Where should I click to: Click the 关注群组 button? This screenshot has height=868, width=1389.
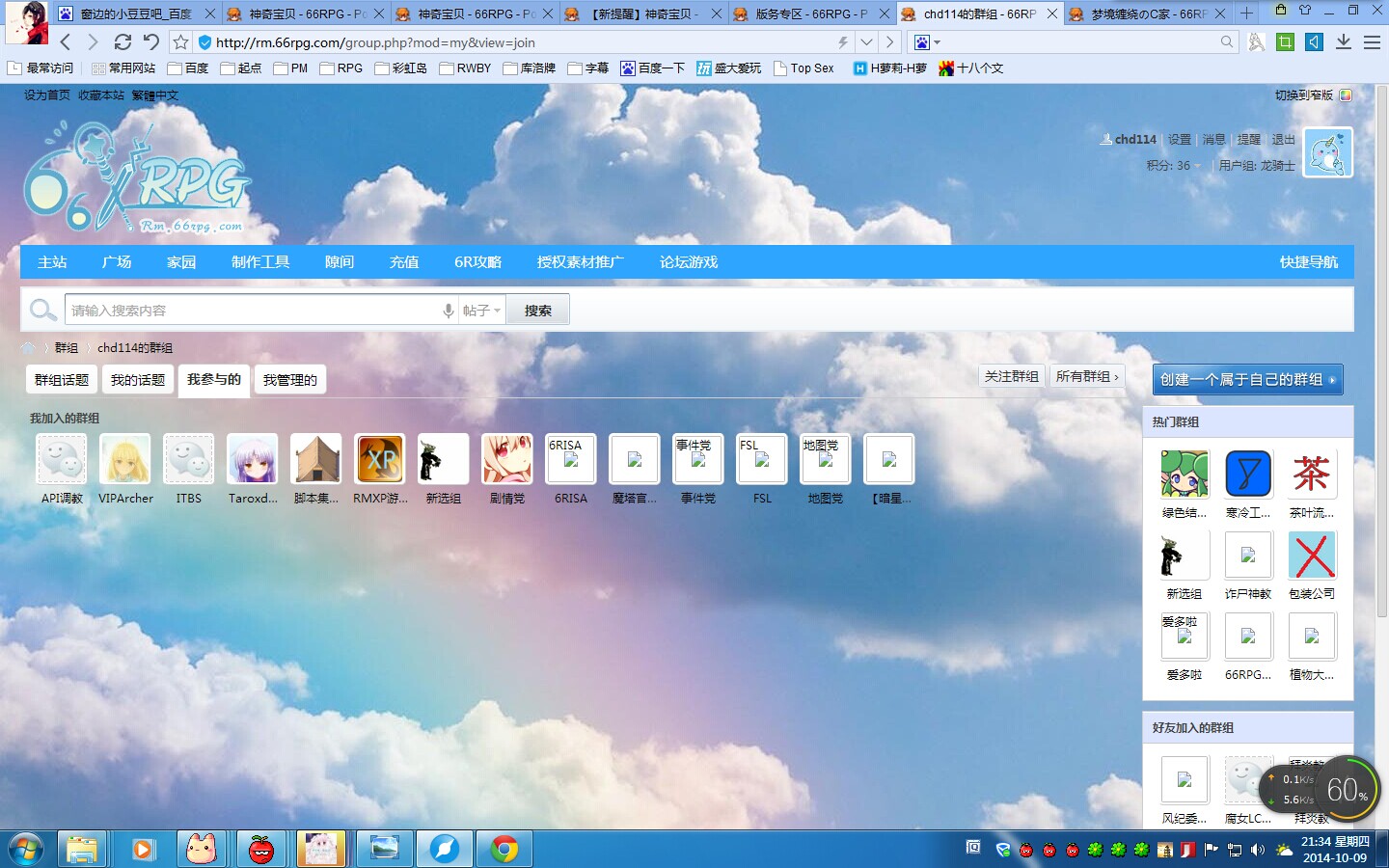1011,377
